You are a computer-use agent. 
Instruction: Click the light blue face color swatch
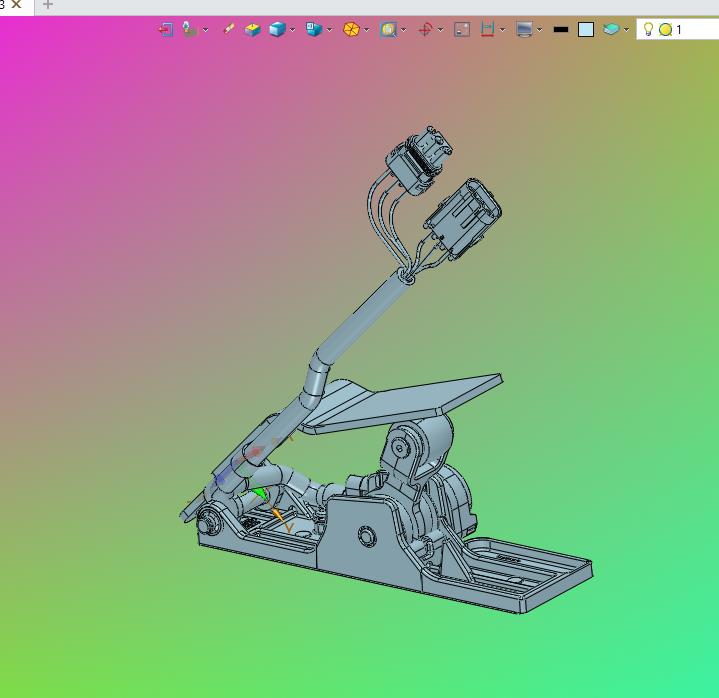point(586,29)
